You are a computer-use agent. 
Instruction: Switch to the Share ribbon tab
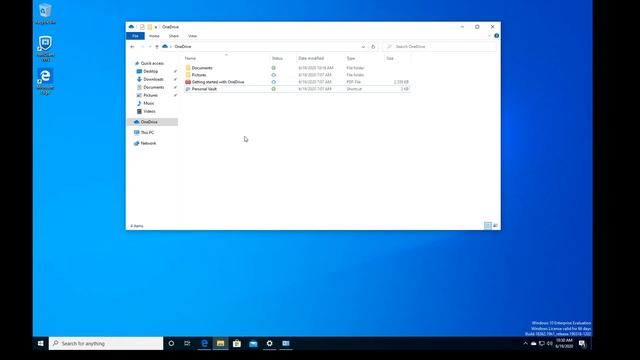[174, 36]
